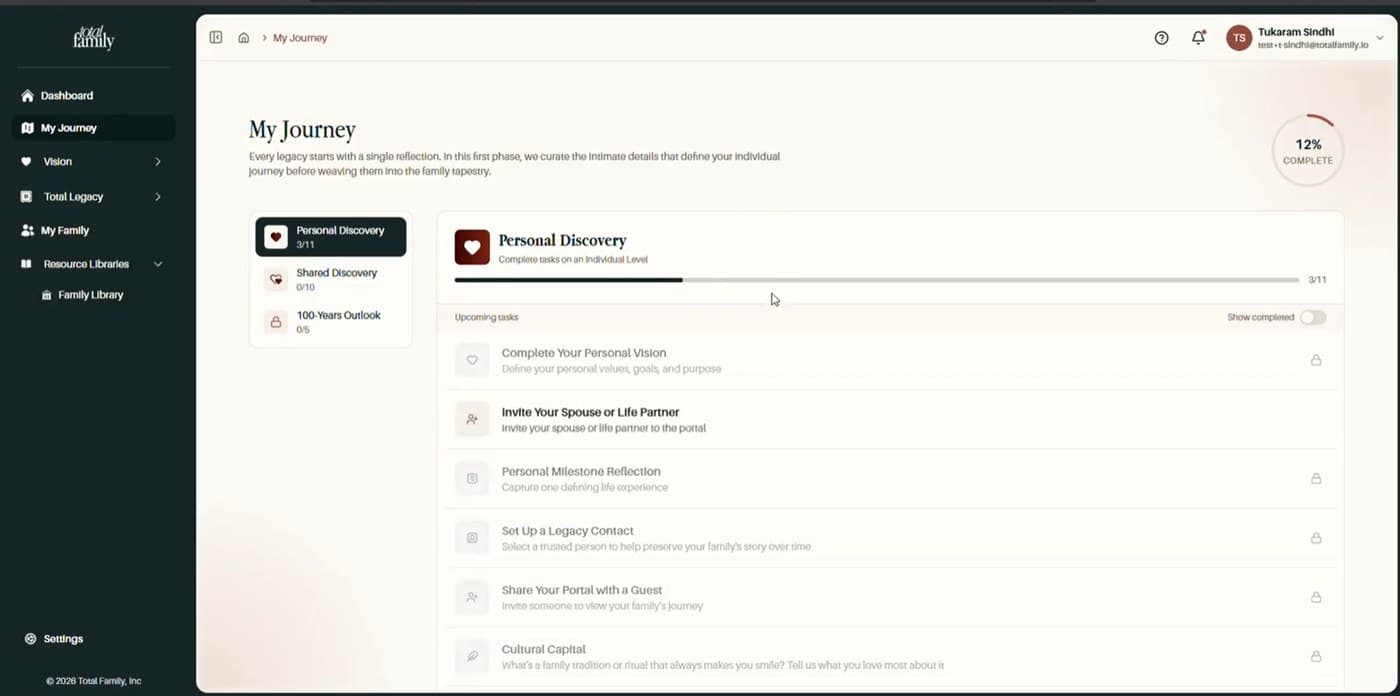Click the Cultural Capital leaf icon
The width and height of the screenshot is (1400, 696).
click(x=472, y=656)
